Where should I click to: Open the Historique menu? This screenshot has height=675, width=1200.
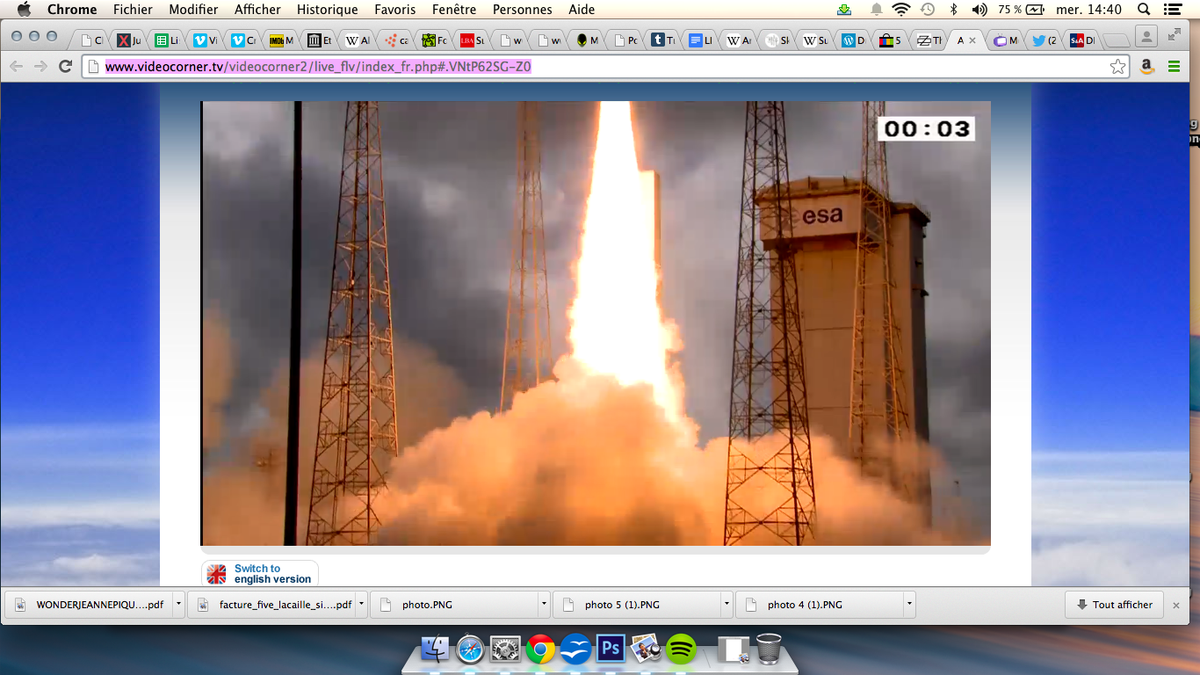[327, 9]
